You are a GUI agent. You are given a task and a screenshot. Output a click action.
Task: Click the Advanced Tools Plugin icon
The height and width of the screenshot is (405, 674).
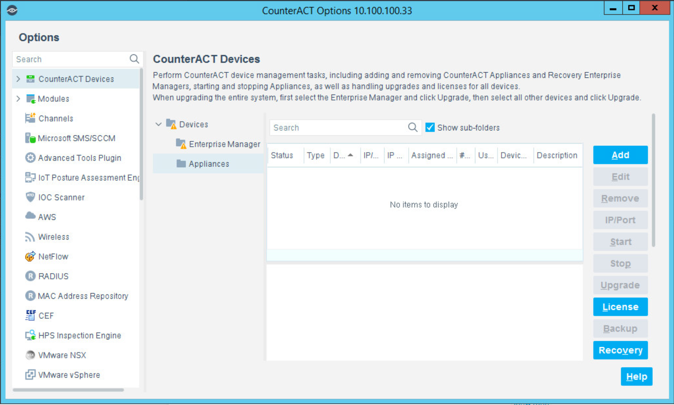[30, 158]
